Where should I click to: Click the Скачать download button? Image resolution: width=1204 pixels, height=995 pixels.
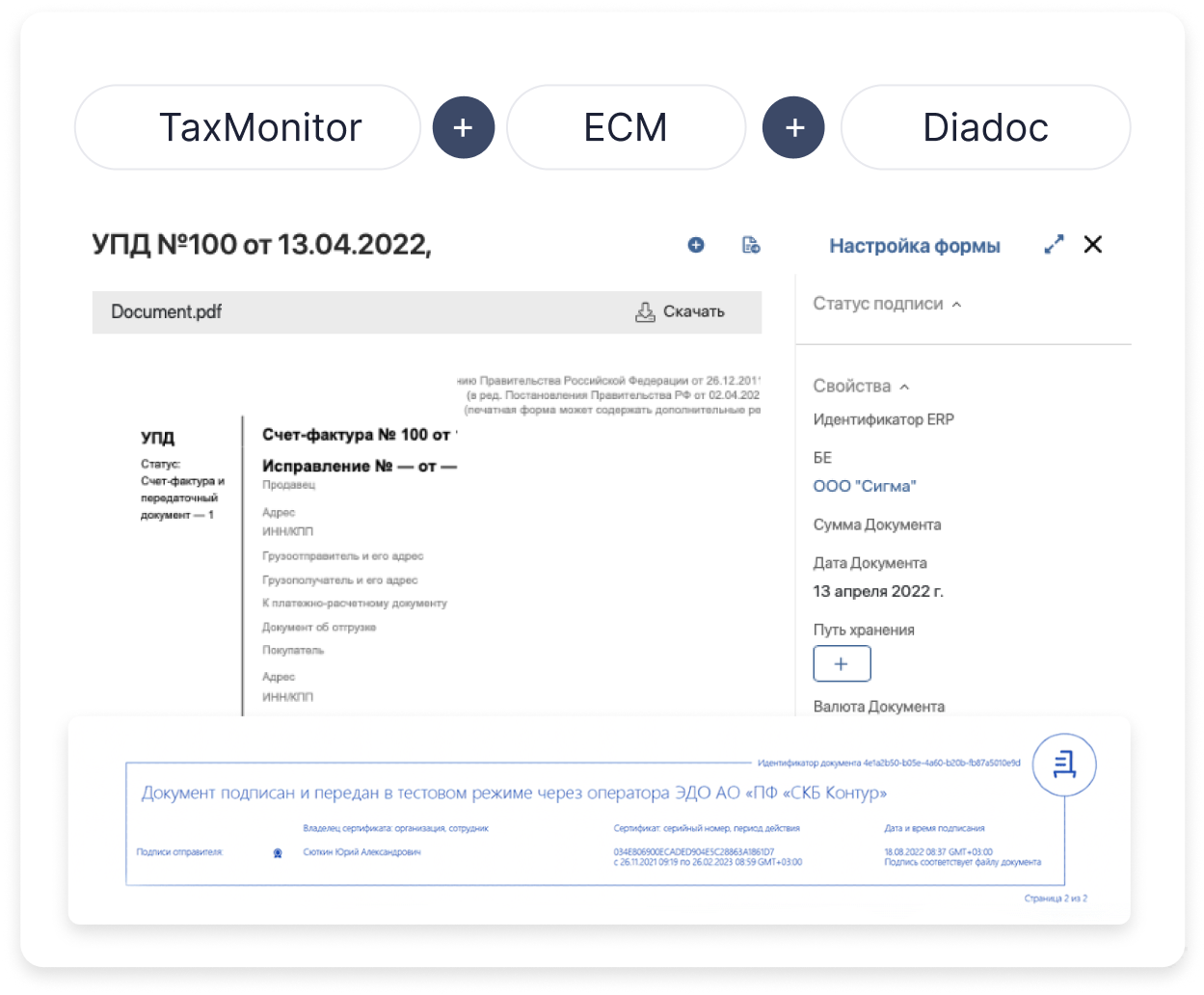point(680,311)
